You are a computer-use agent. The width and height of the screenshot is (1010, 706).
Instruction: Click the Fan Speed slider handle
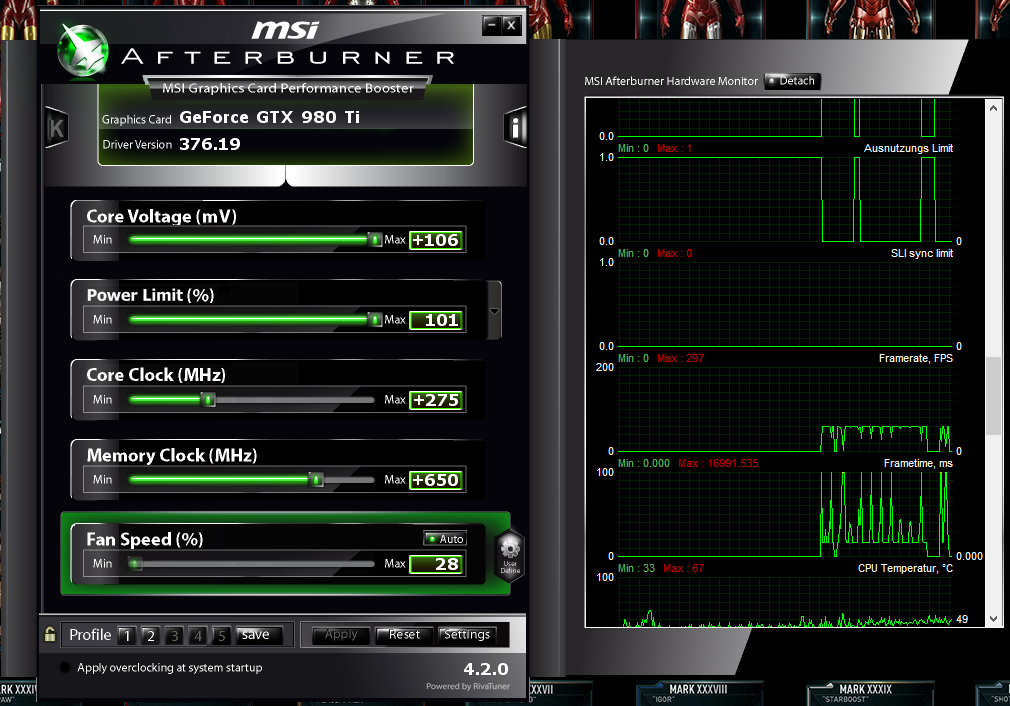coord(134,564)
